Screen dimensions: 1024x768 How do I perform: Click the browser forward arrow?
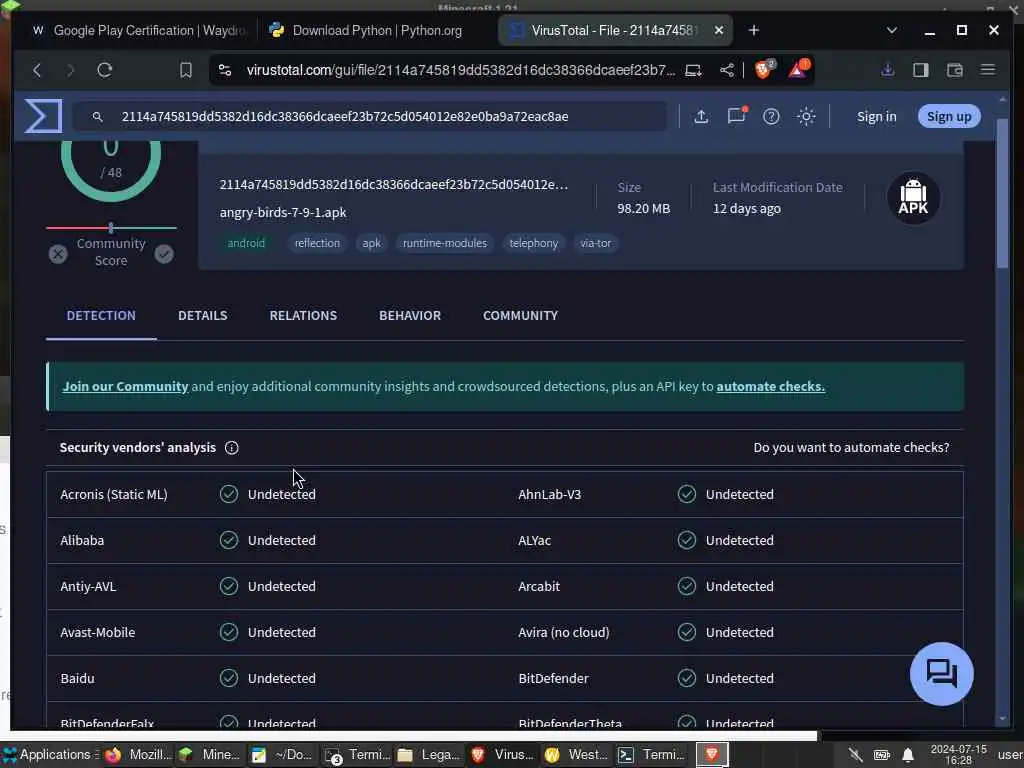pyautogui.click(x=71, y=70)
